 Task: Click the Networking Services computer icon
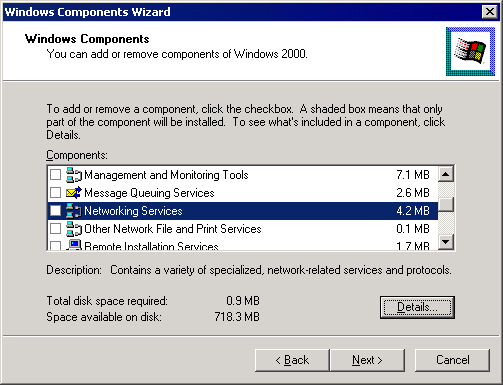click(x=74, y=211)
